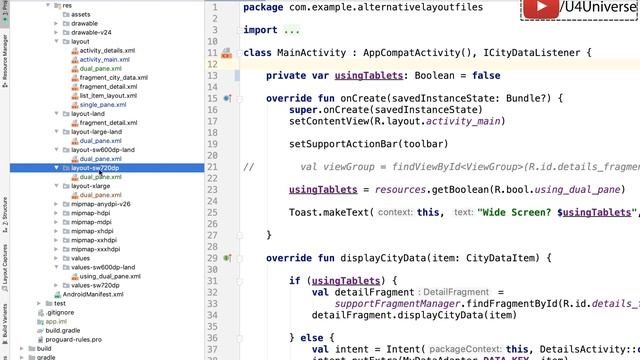Expand the mipmap-xhdpi folder

[56, 231]
